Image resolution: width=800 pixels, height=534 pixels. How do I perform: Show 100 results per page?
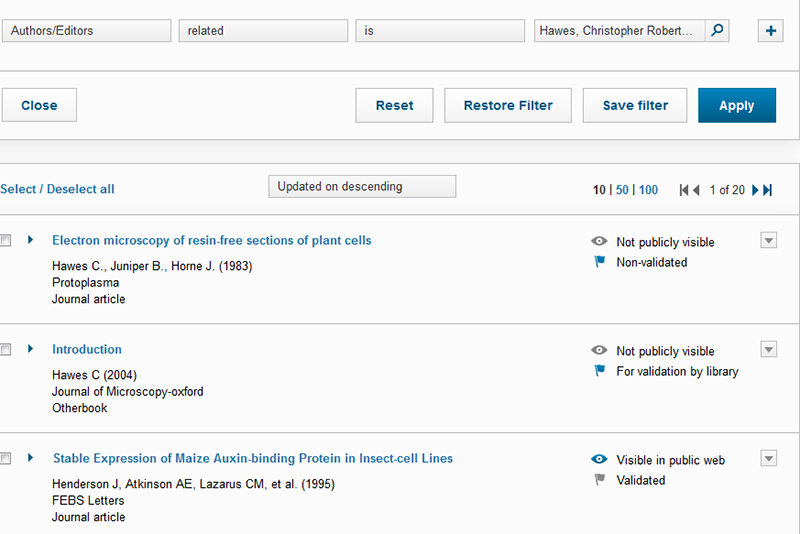coord(648,190)
